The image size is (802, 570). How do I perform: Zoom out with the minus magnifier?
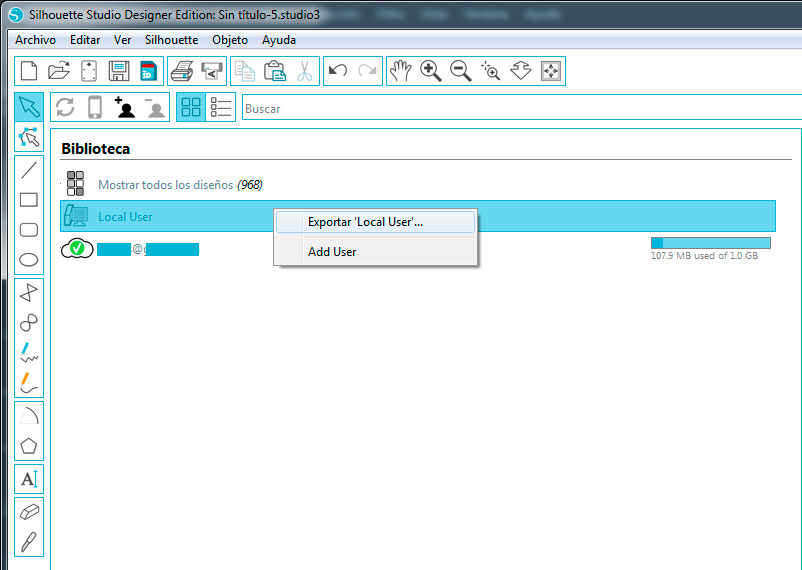[x=460, y=71]
